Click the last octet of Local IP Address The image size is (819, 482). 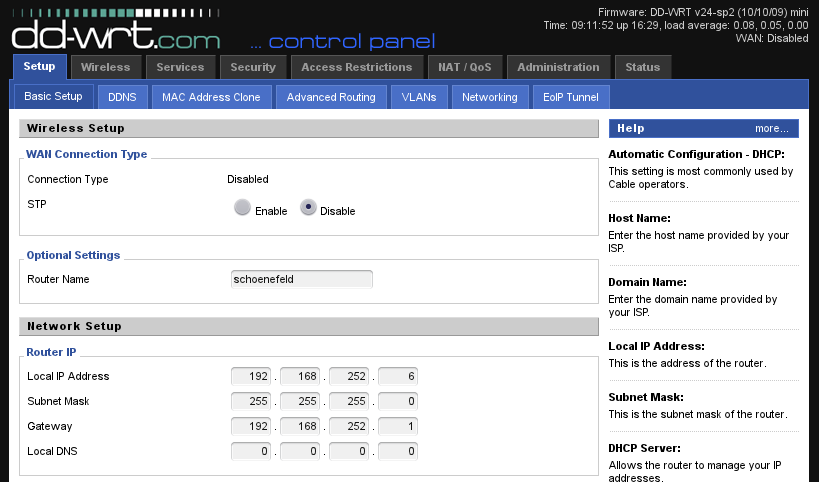[398, 376]
